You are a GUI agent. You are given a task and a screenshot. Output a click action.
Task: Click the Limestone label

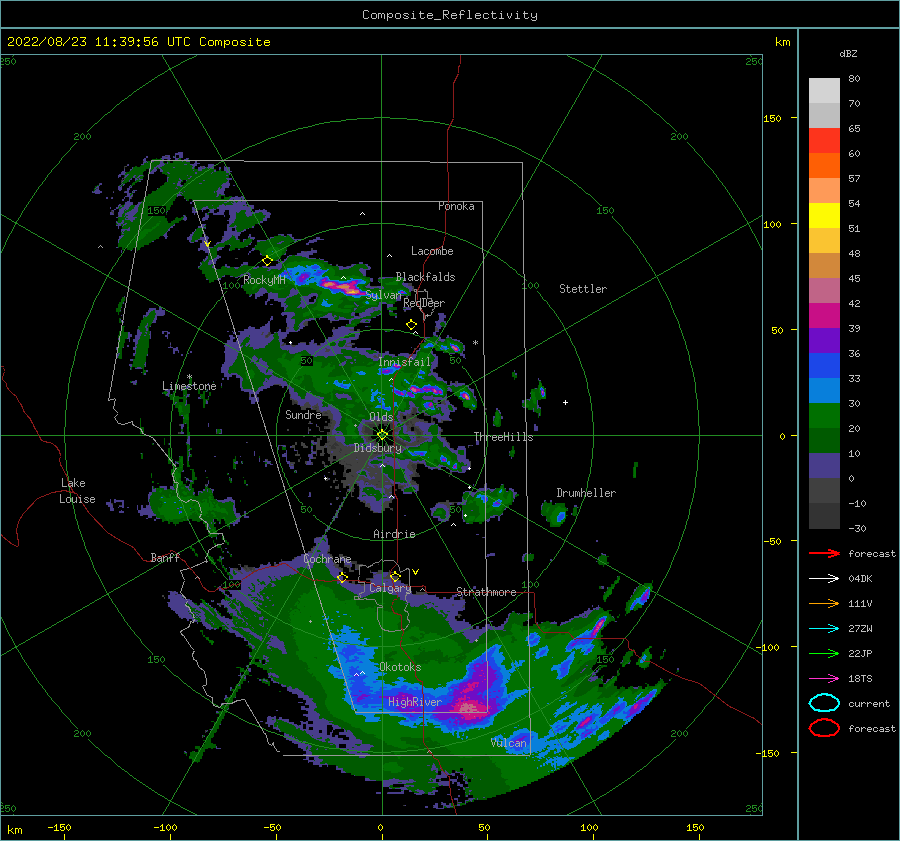[189, 386]
